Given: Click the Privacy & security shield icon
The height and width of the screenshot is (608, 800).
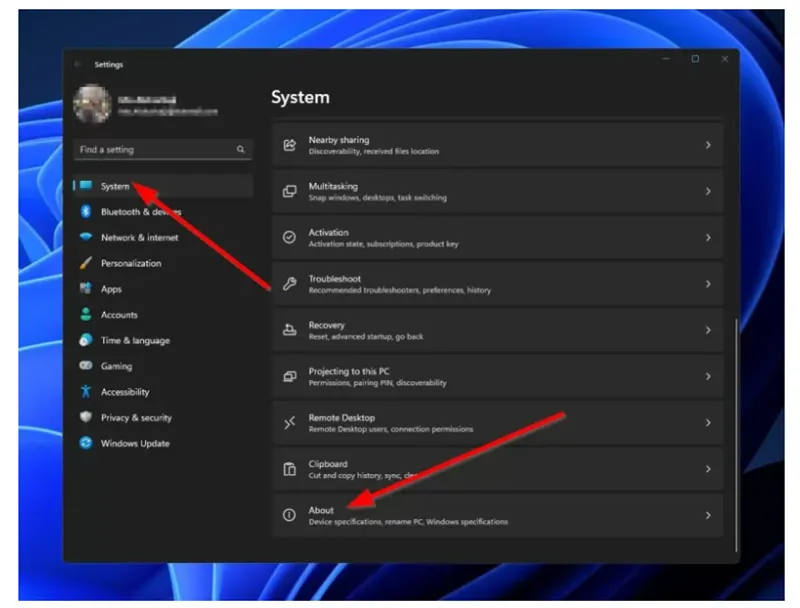Looking at the screenshot, I should (86, 417).
